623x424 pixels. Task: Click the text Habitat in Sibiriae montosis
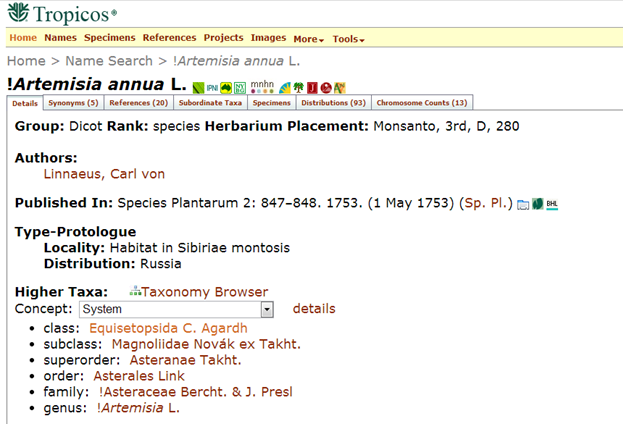click(x=200, y=248)
